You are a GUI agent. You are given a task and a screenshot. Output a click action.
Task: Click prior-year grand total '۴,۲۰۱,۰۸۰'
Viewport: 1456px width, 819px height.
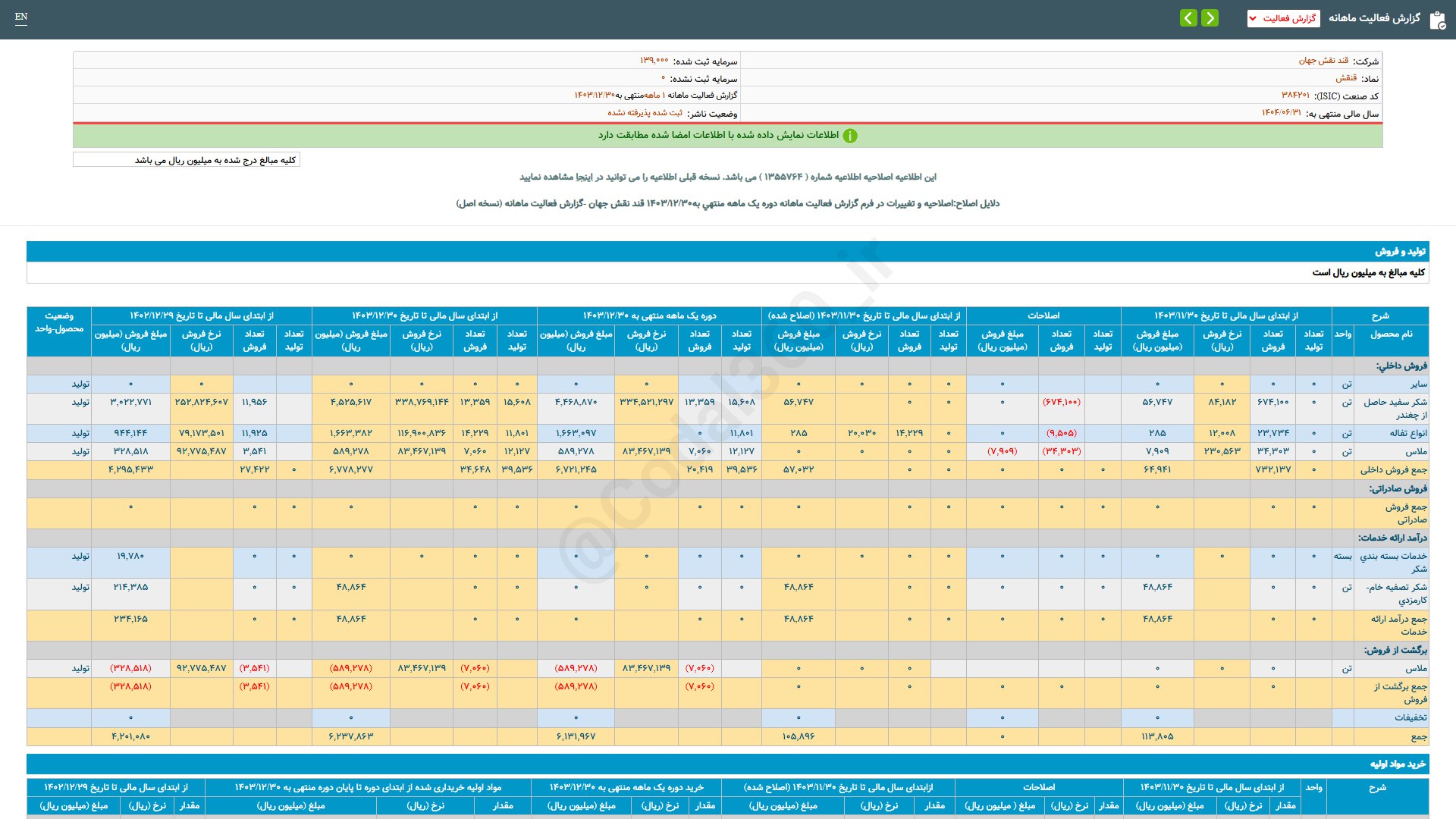coord(130,736)
